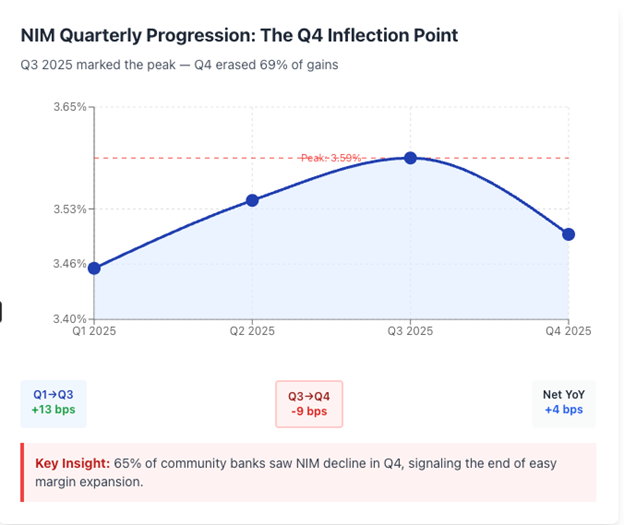Click the 3.53% y-axis label
The width and height of the screenshot is (624, 525).
pyautogui.click(x=71, y=209)
